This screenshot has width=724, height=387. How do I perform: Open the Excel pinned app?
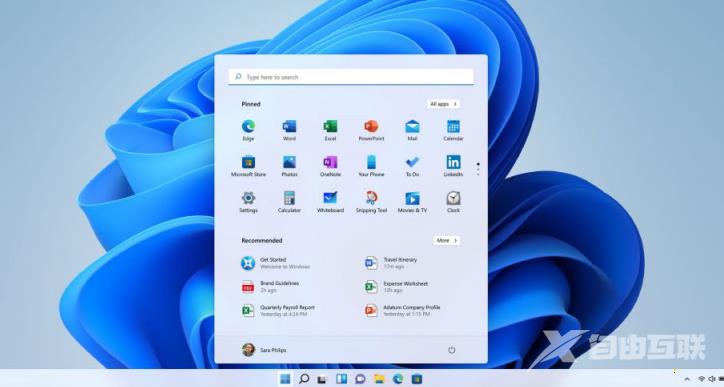coord(330,130)
